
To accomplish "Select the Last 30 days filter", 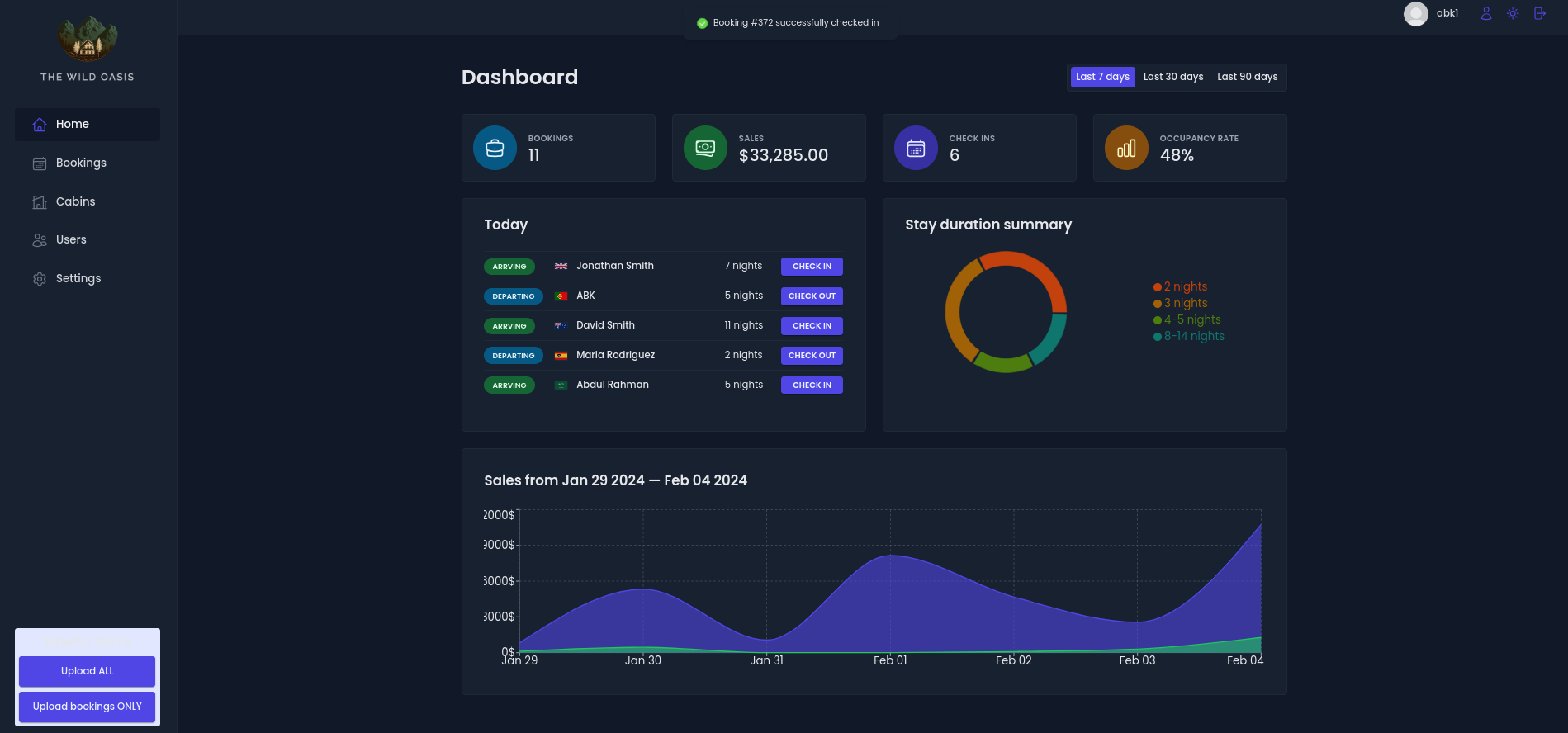I will pos(1172,77).
